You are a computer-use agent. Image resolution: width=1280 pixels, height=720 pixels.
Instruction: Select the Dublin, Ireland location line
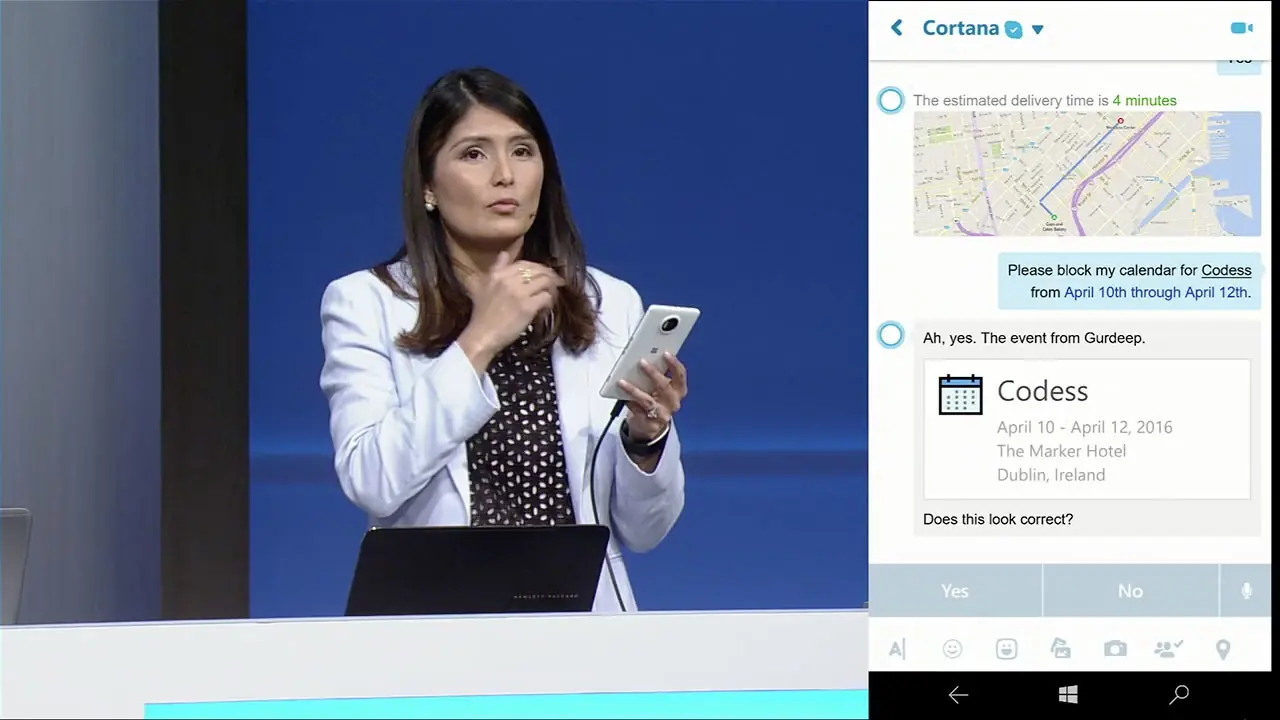coord(1051,475)
